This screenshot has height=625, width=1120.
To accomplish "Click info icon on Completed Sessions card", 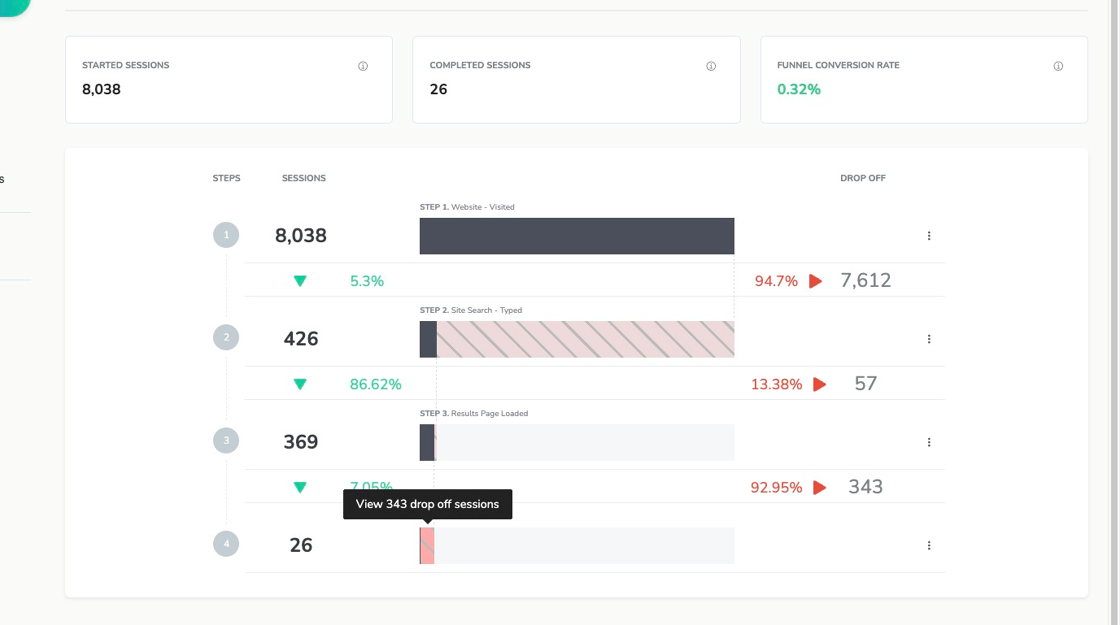I will (x=711, y=66).
